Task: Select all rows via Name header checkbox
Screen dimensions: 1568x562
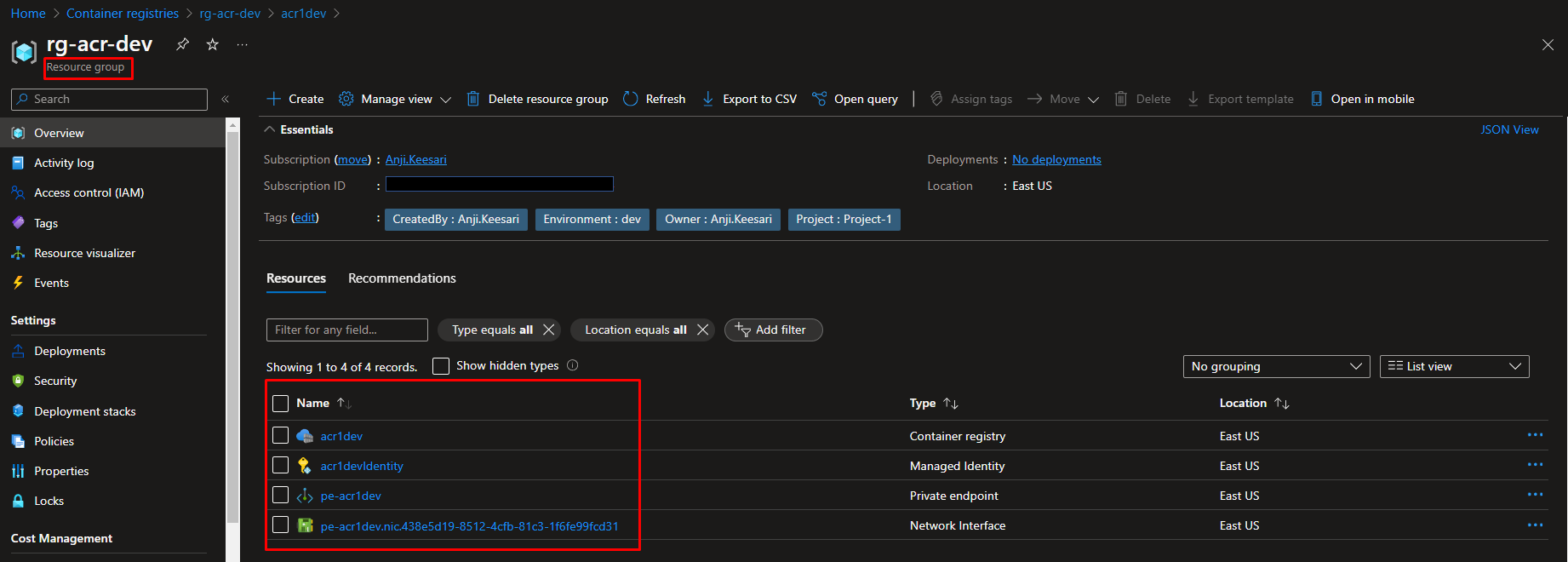Action: tap(281, 404)
